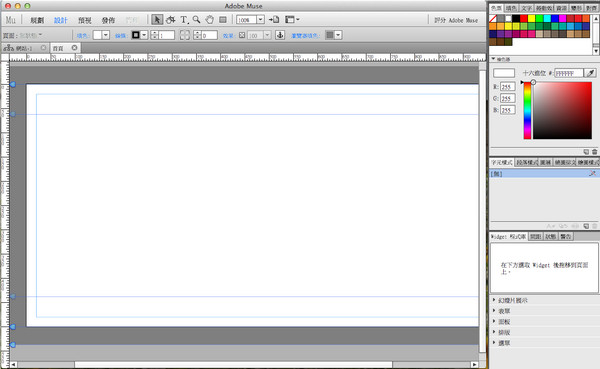The image size is (600, 369).
Task: Switch to the 預視 preview mode
Action: pos(85,20)
